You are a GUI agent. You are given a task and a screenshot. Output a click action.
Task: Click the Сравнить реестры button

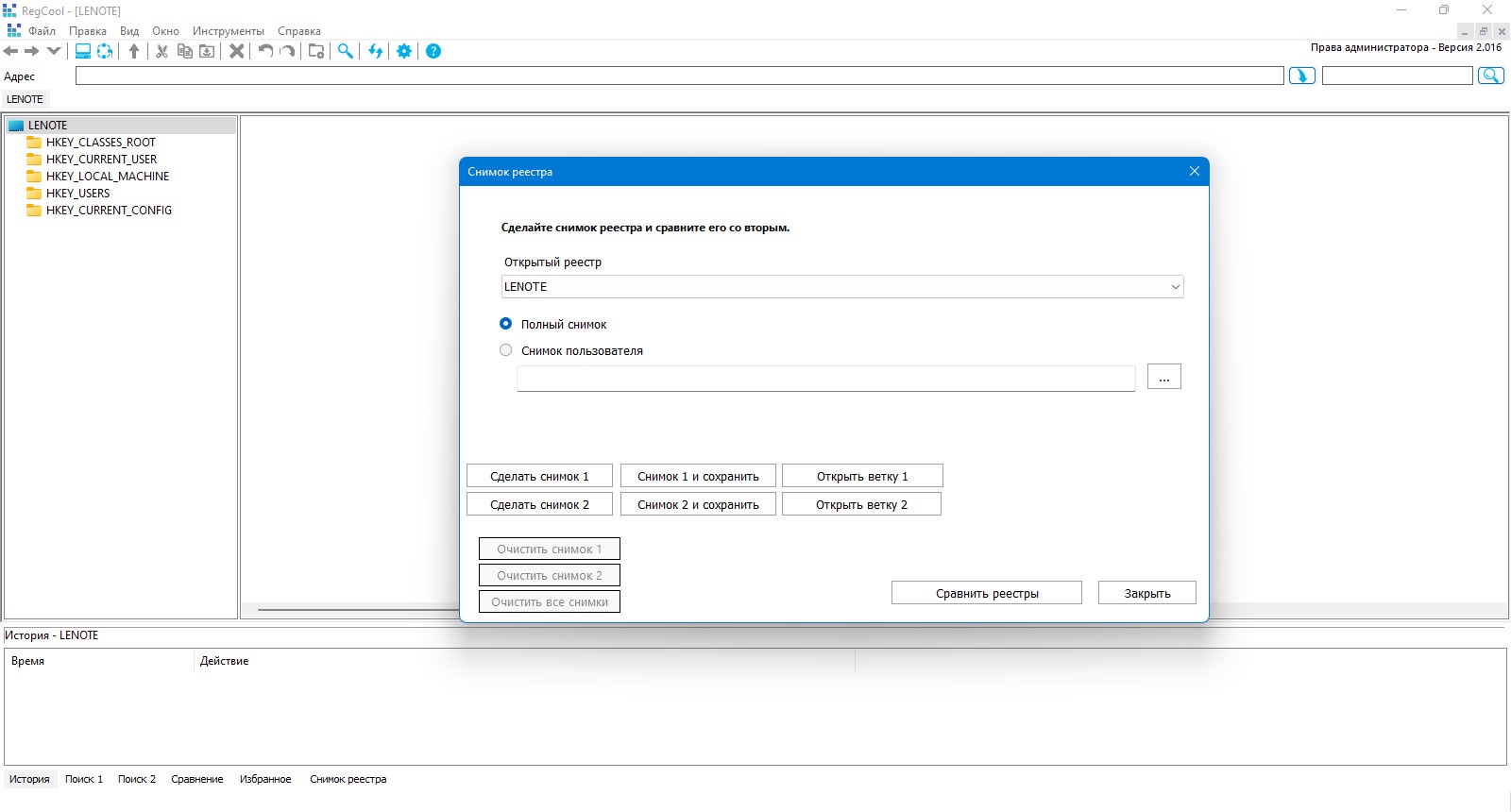coord(987,593)
